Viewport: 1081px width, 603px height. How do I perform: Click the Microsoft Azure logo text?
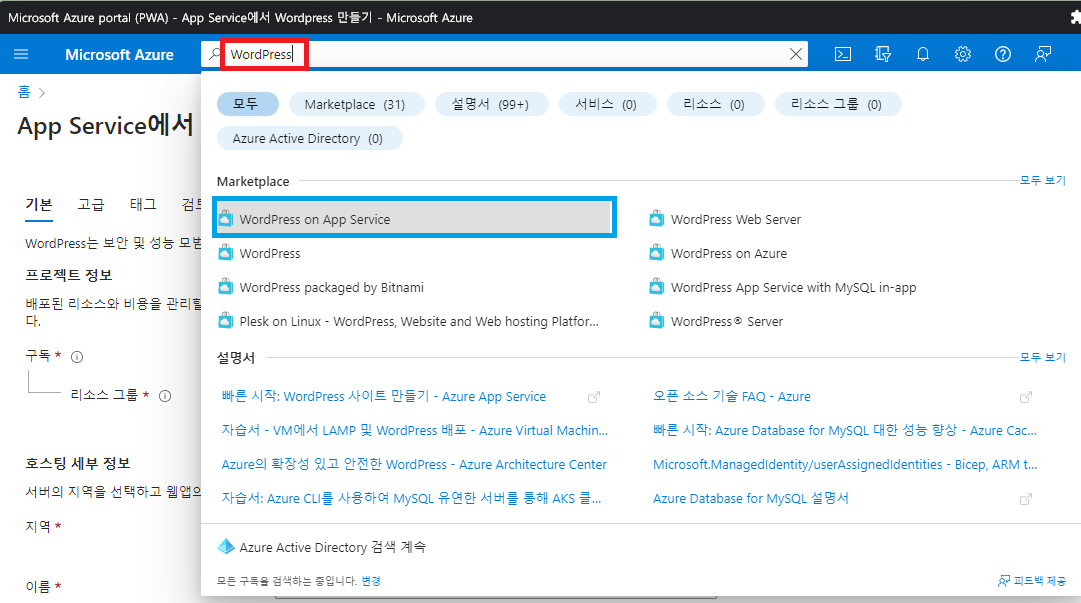tap(119, 54)
